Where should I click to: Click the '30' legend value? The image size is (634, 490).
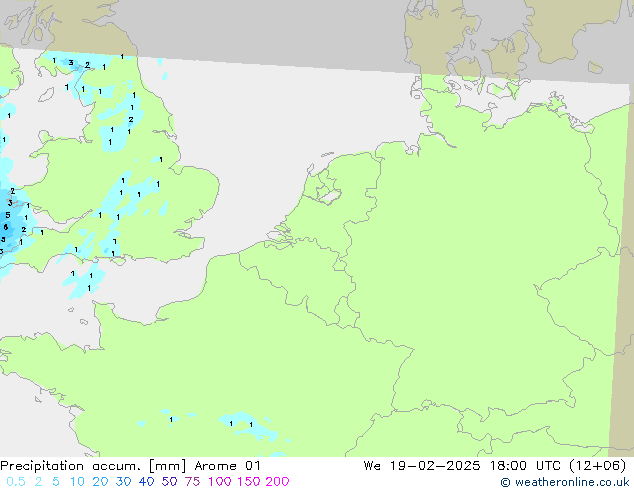point(123,482)
